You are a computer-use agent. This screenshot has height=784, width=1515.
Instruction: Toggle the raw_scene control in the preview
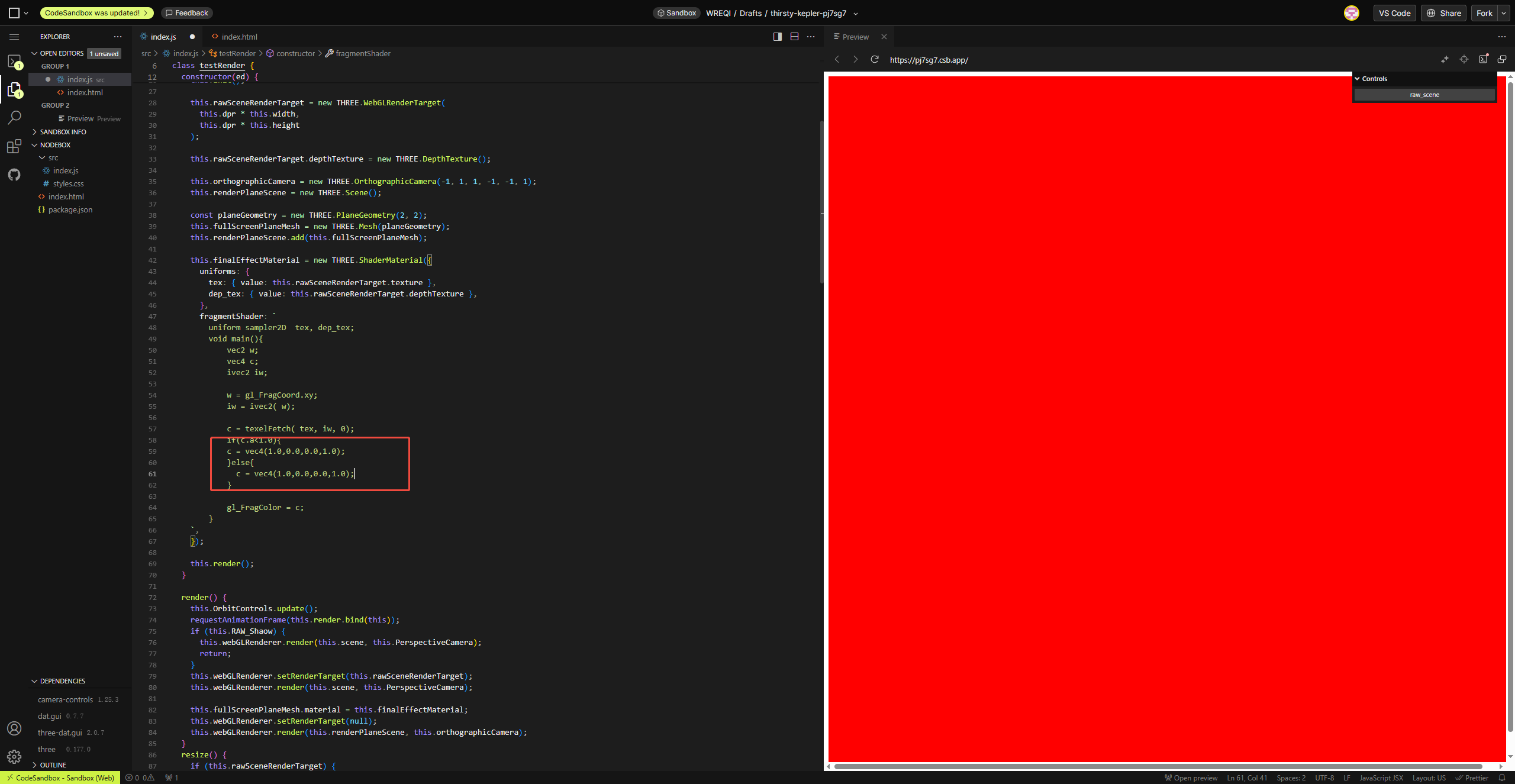tap(1424, 95)
